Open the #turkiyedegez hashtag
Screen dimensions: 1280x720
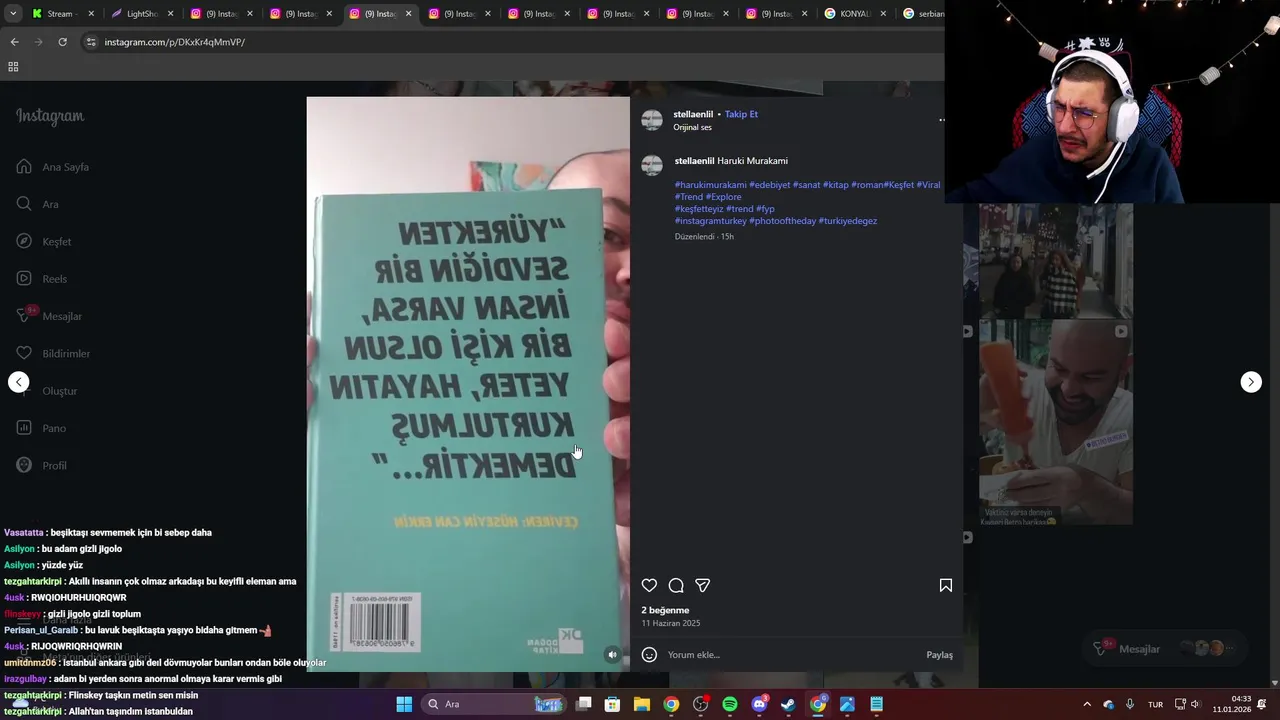pos(848,221)
